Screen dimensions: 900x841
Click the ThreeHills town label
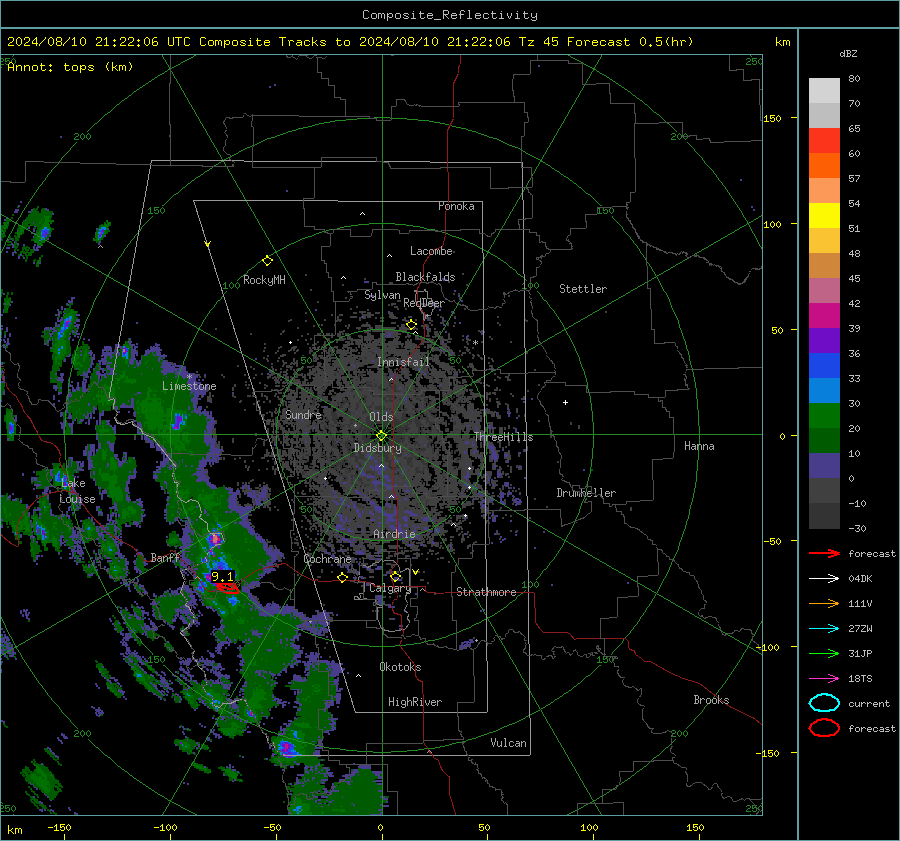[x=503, y=437]
